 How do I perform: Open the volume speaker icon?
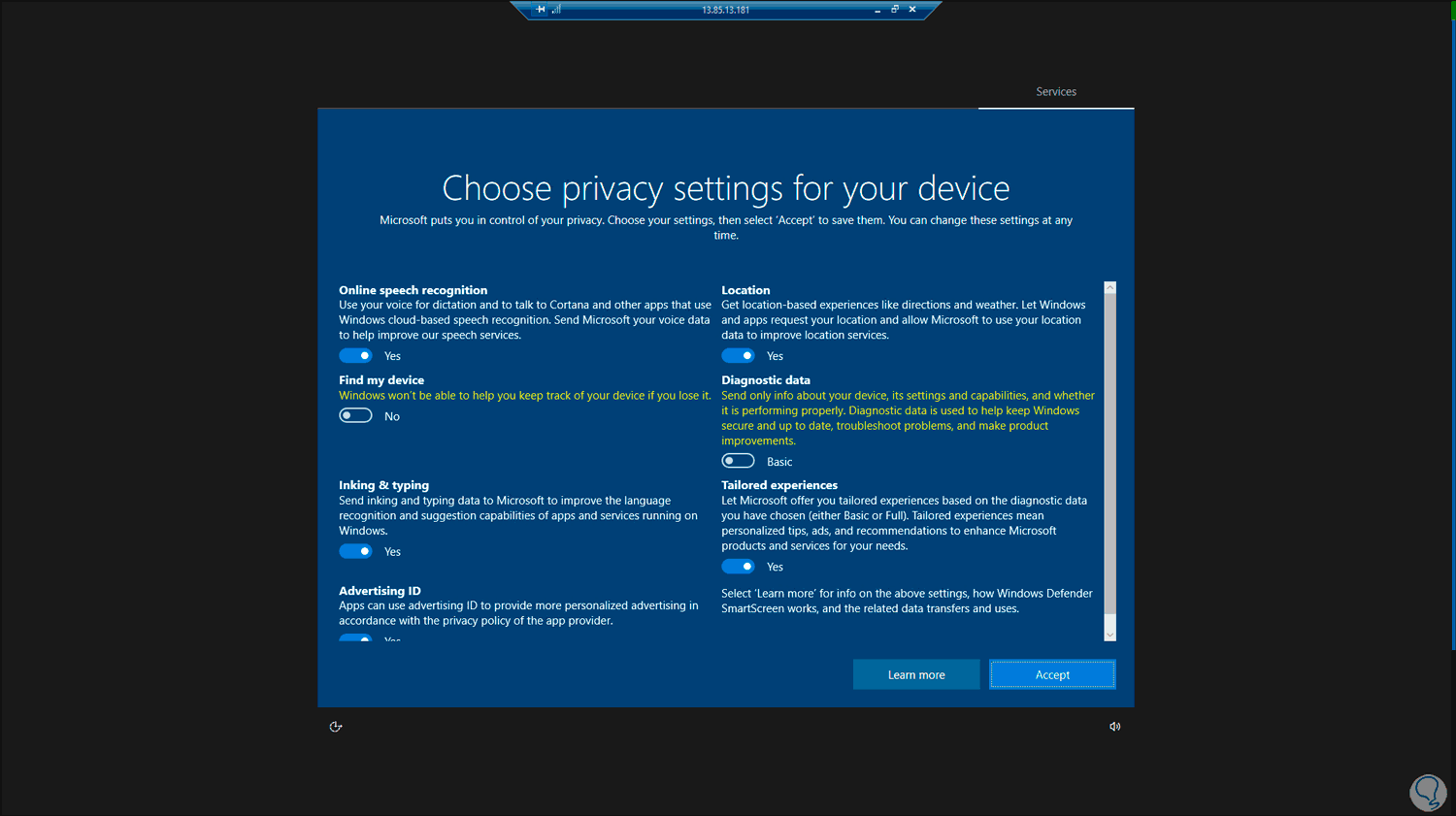click(x=1115, y=727)
